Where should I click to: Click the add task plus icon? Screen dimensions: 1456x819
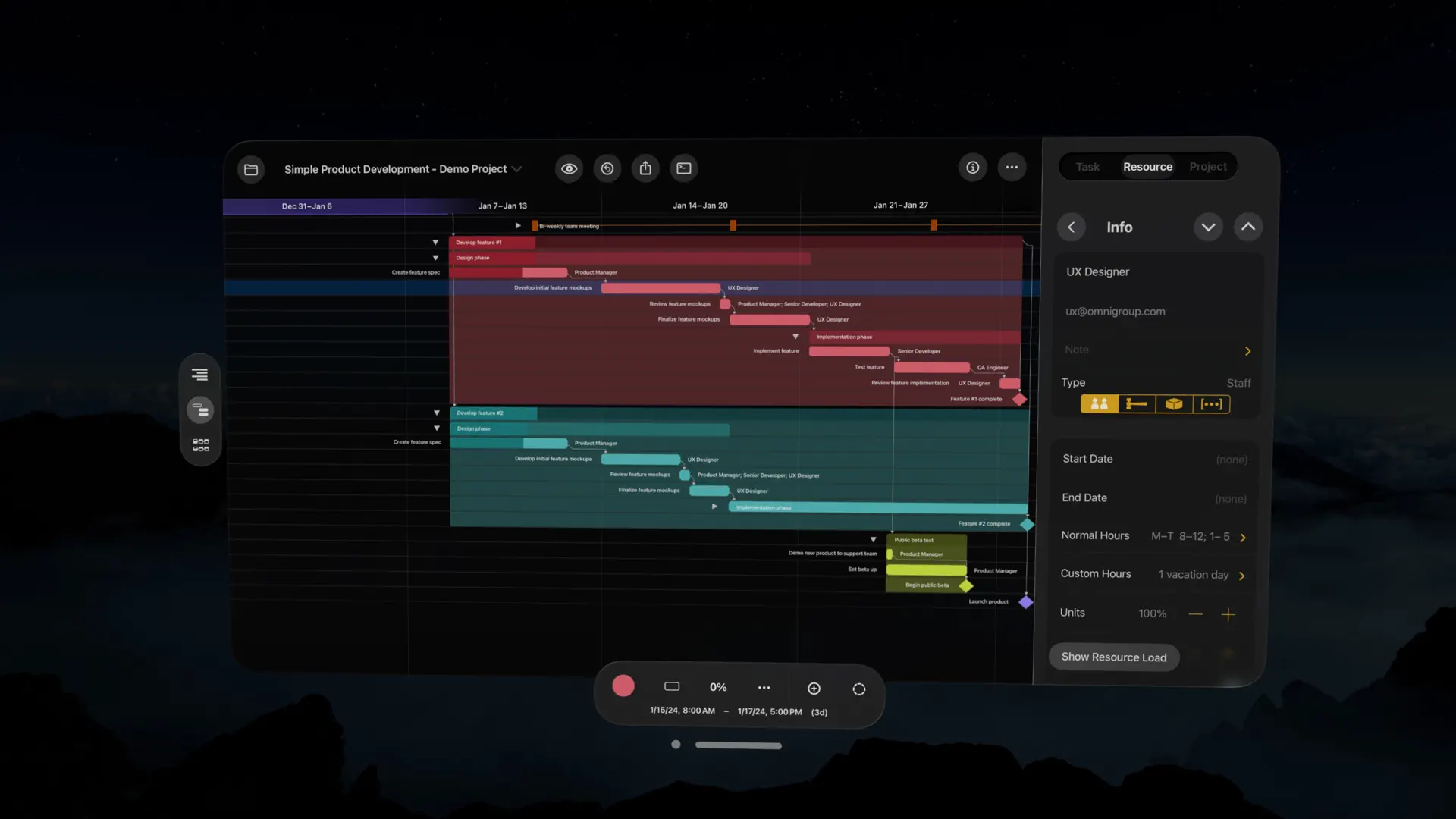(814, 688)
